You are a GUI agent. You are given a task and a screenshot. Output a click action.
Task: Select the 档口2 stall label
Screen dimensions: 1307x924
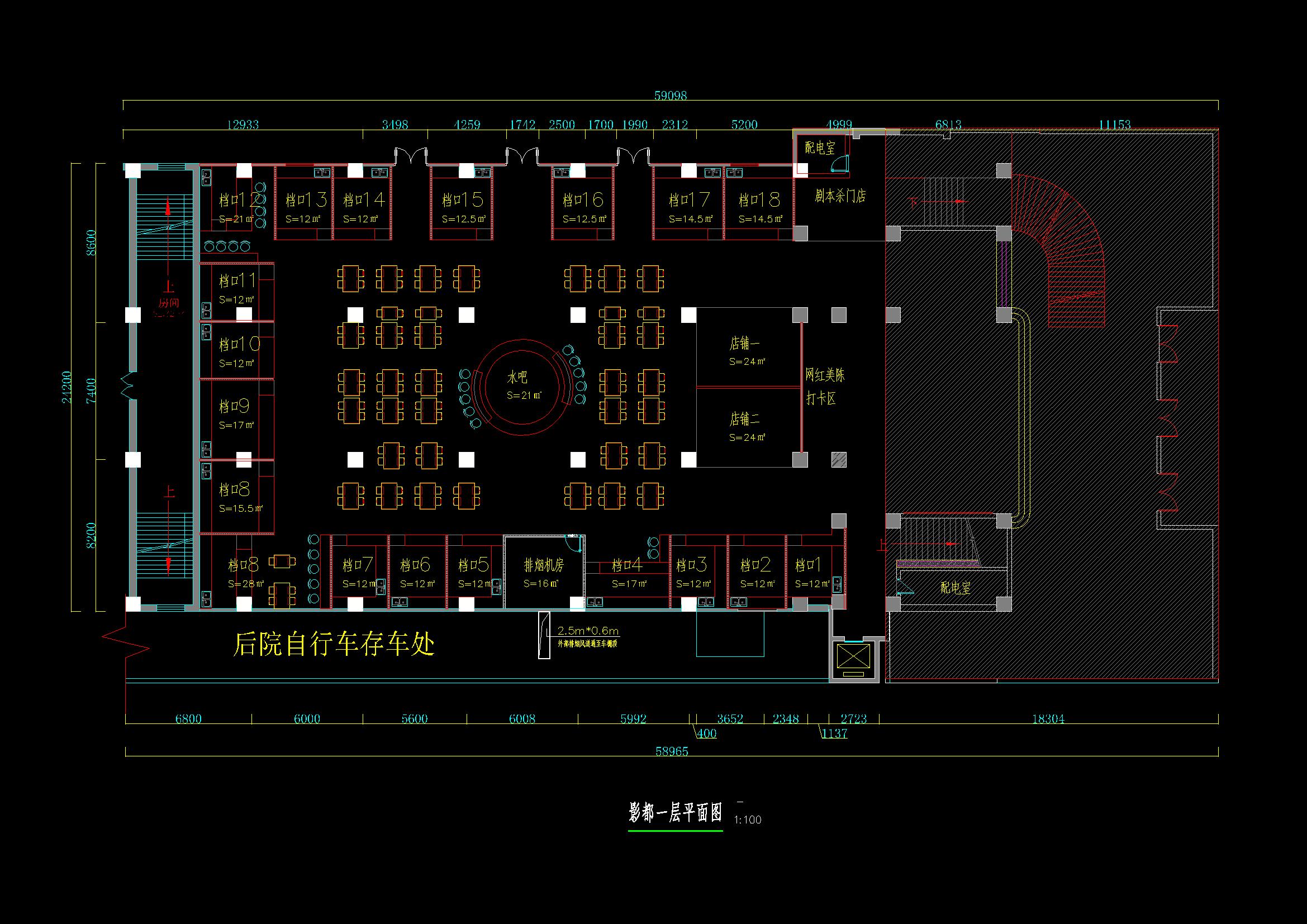pyautogui.click(x=755, y=565)
